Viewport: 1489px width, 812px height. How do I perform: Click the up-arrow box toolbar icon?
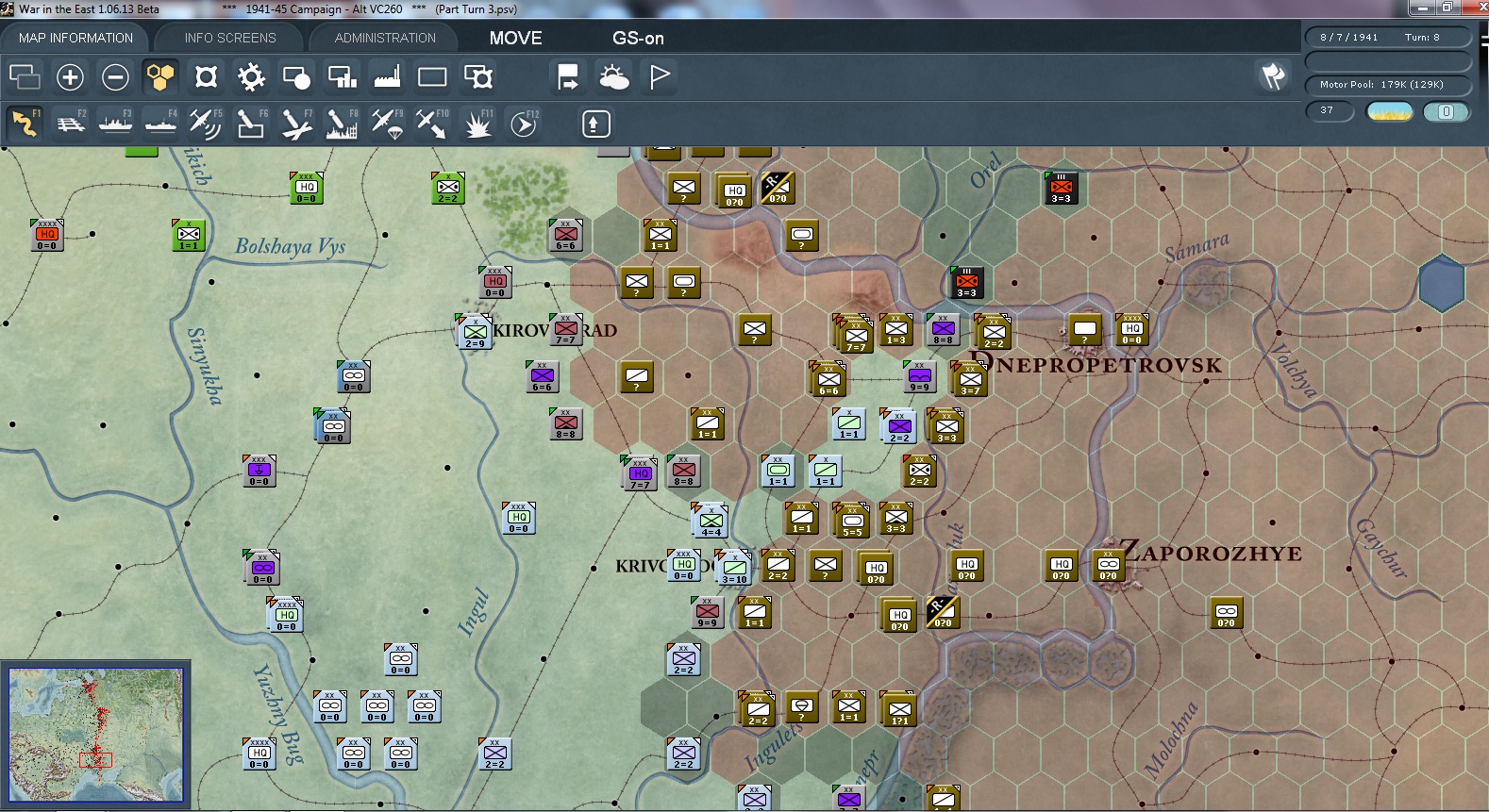click(596, 124)
